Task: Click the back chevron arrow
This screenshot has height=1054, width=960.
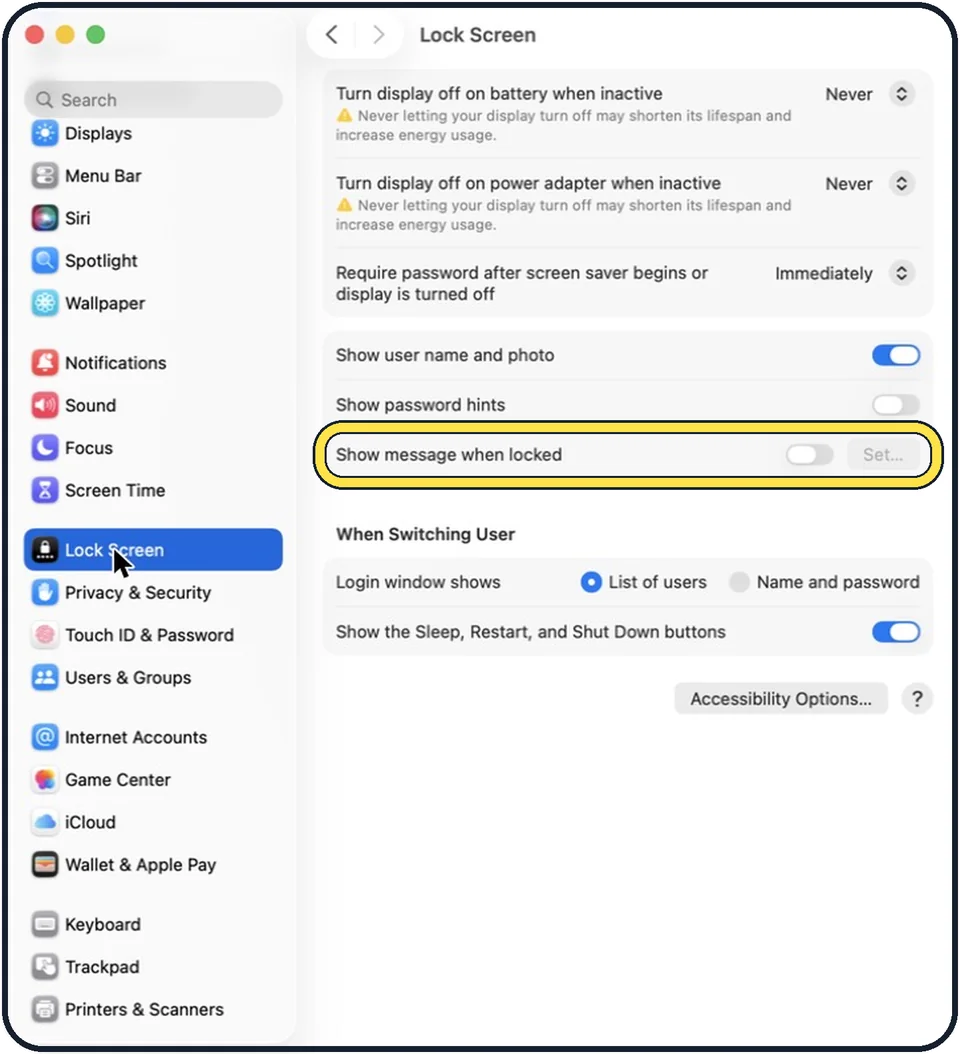Action: (331, 34)
